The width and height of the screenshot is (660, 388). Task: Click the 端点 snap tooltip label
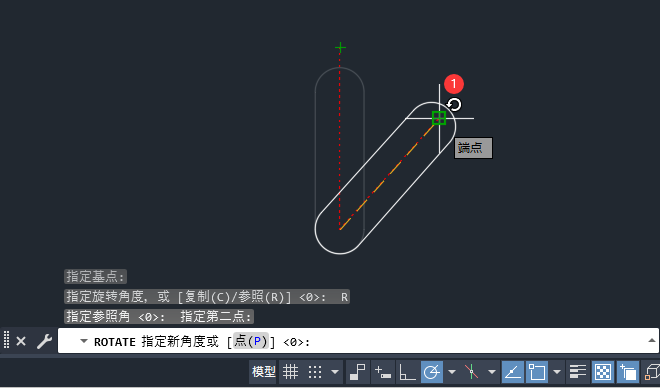pos(473,148)
